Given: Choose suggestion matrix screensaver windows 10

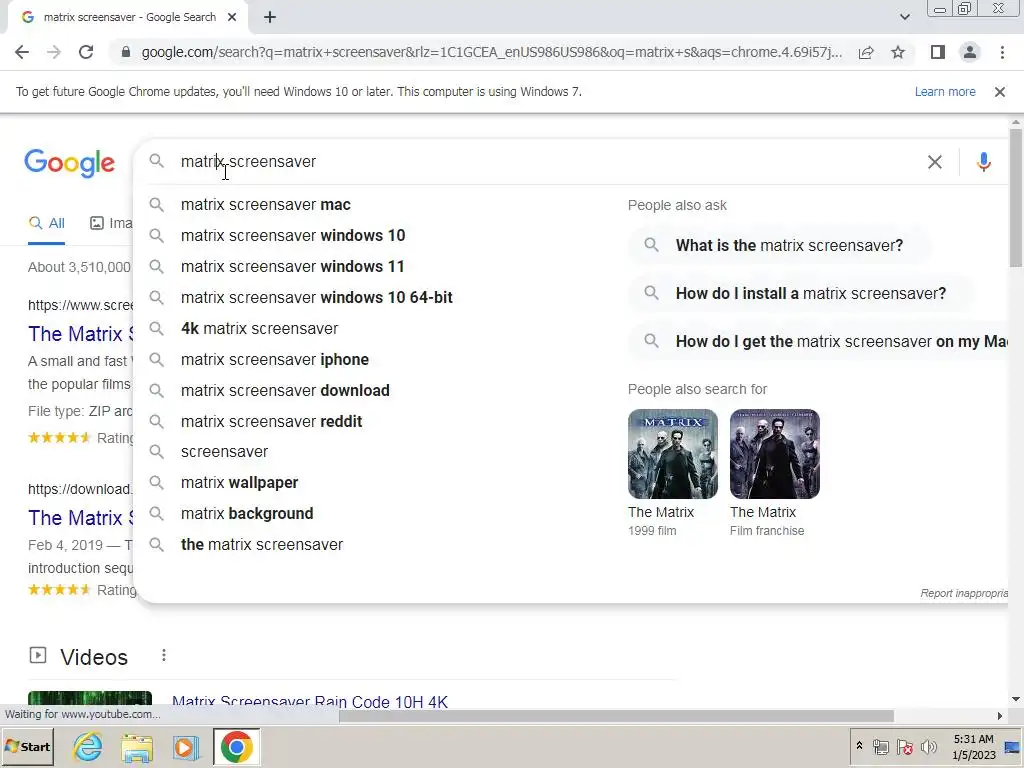Looking at the screenshot, I should point(293,236).
